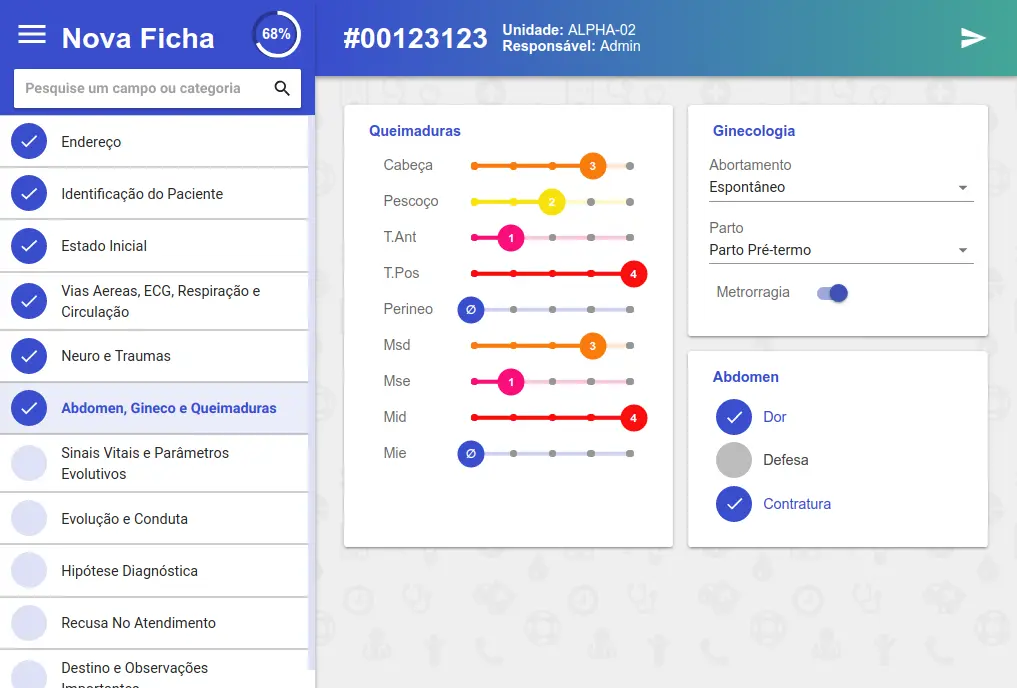Screen dimensions: 1017x688
Task: Click the 68% progress circle
Action: point(276,34)
